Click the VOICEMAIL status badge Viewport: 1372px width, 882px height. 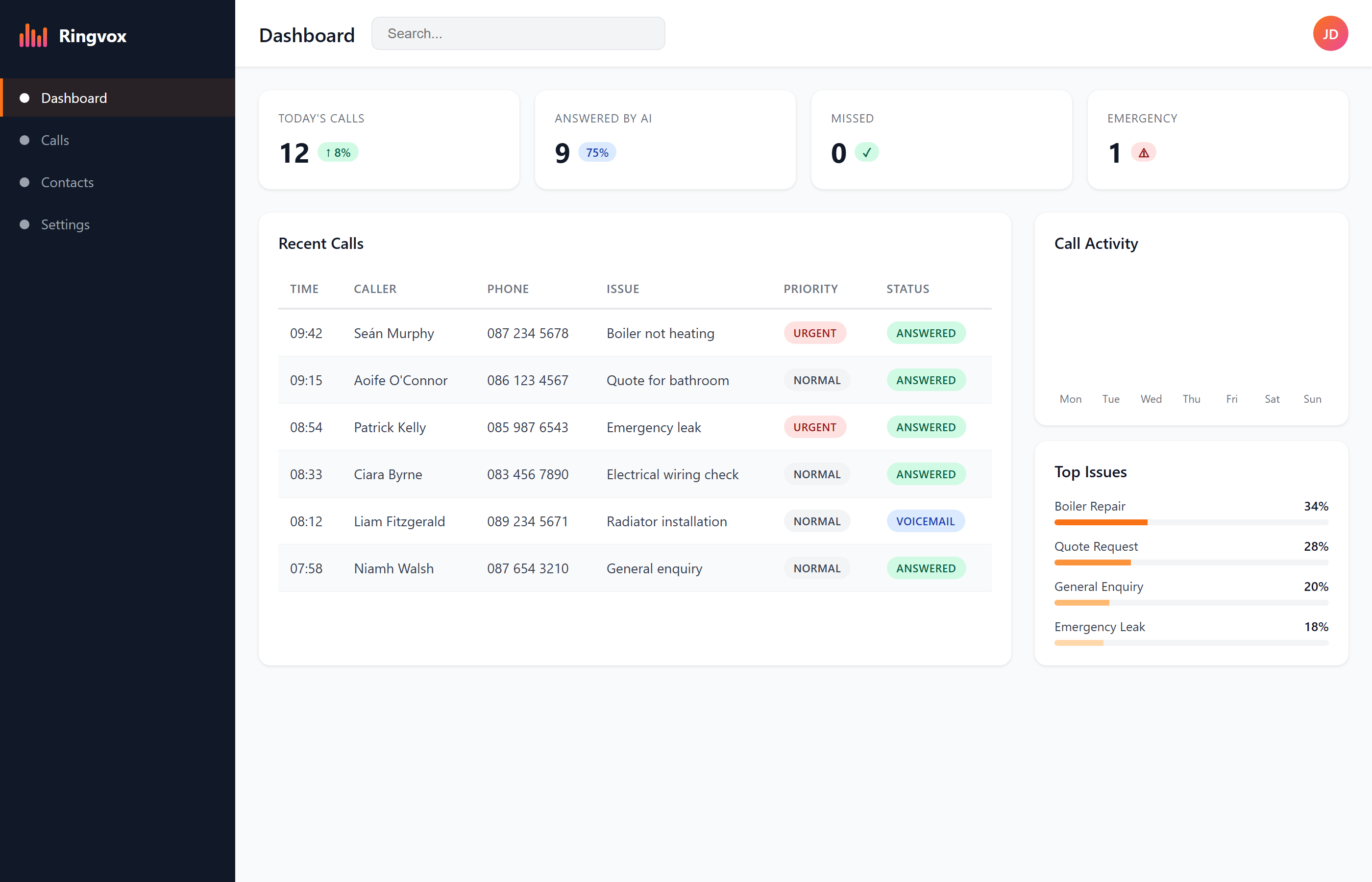coord(925,521)
